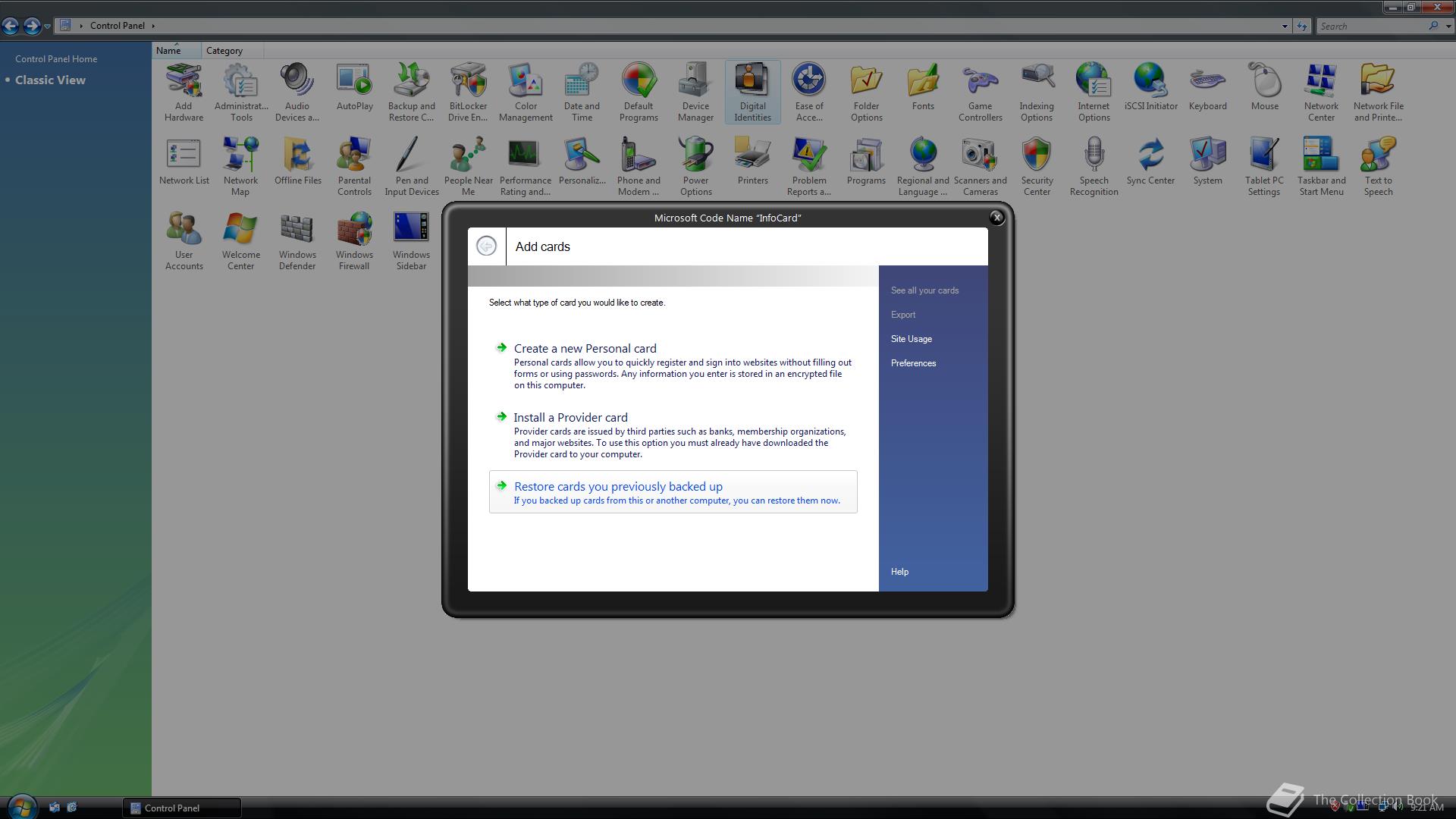Screen dimensions: 1456x819
Task: Open recent pages dropdown arrow
Action: pyautogui.click(x=47, y=27)
